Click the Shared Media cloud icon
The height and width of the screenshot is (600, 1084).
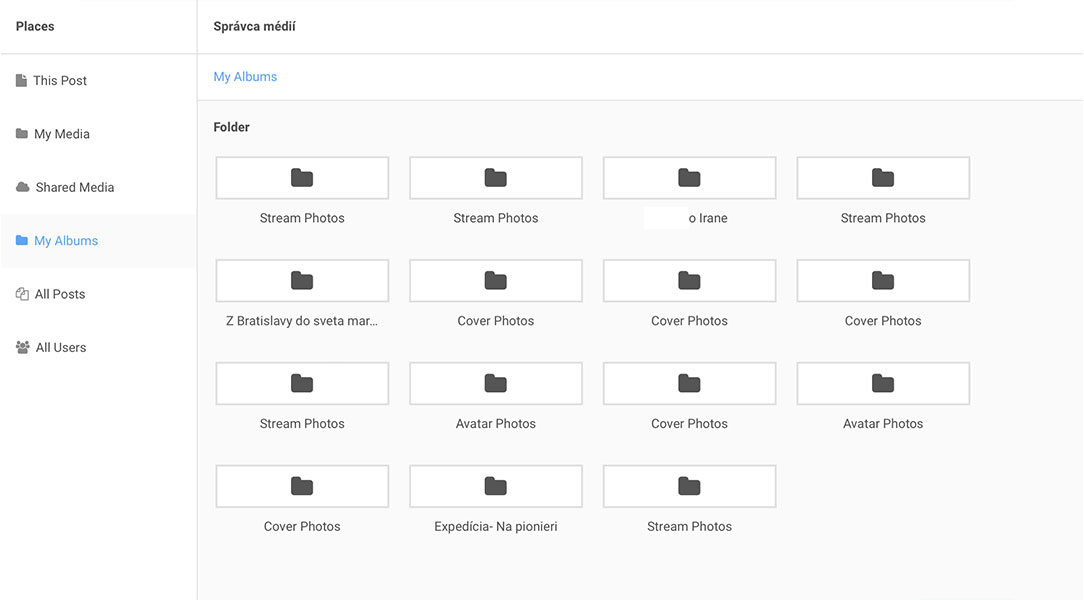[23, 187]
